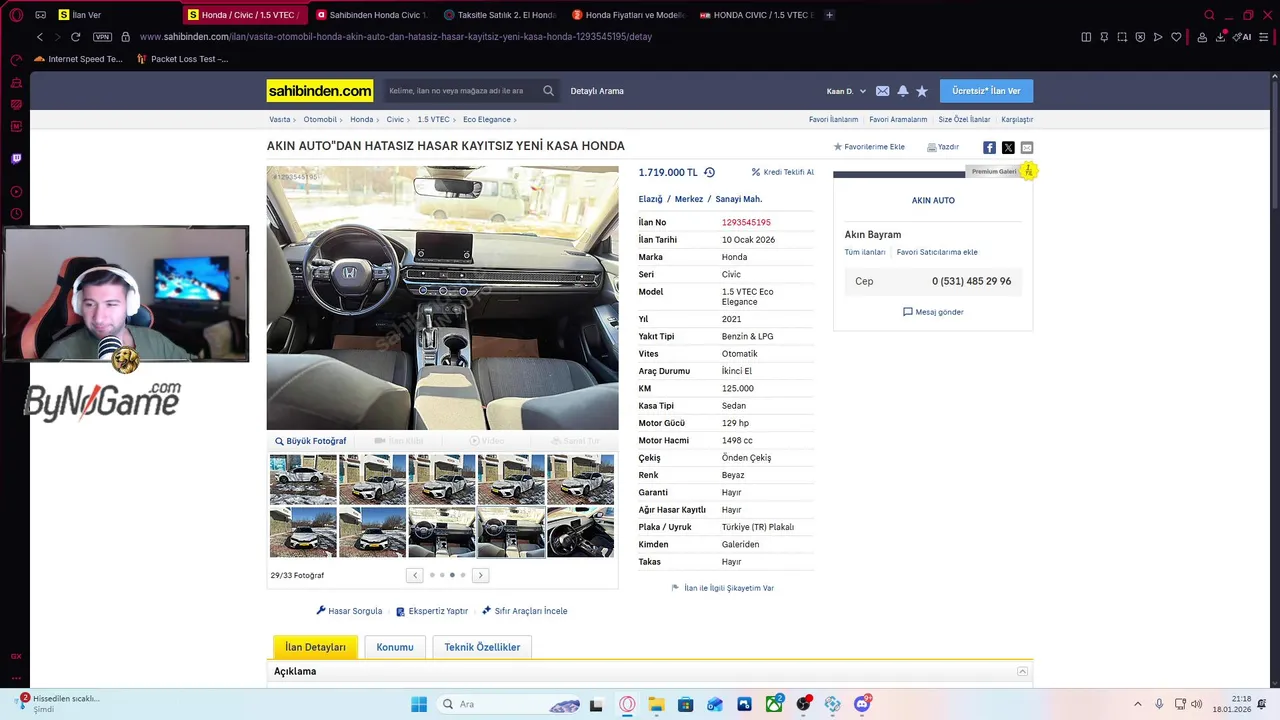Image resolution: width=1280 pixels, height=720 pixels.
Task: Click the price history clock icon
Action: pyautogui.click(x=709, y=172)
